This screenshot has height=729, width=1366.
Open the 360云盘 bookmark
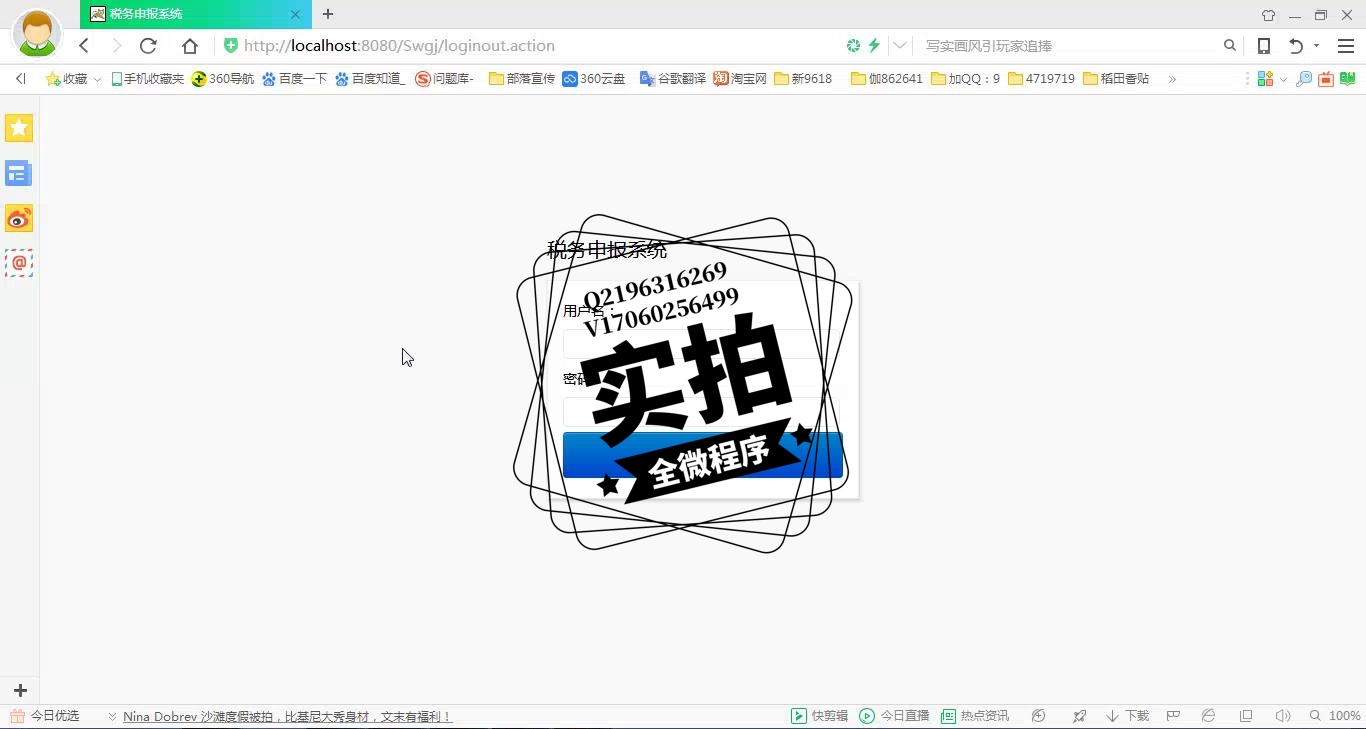pos(593,79)
